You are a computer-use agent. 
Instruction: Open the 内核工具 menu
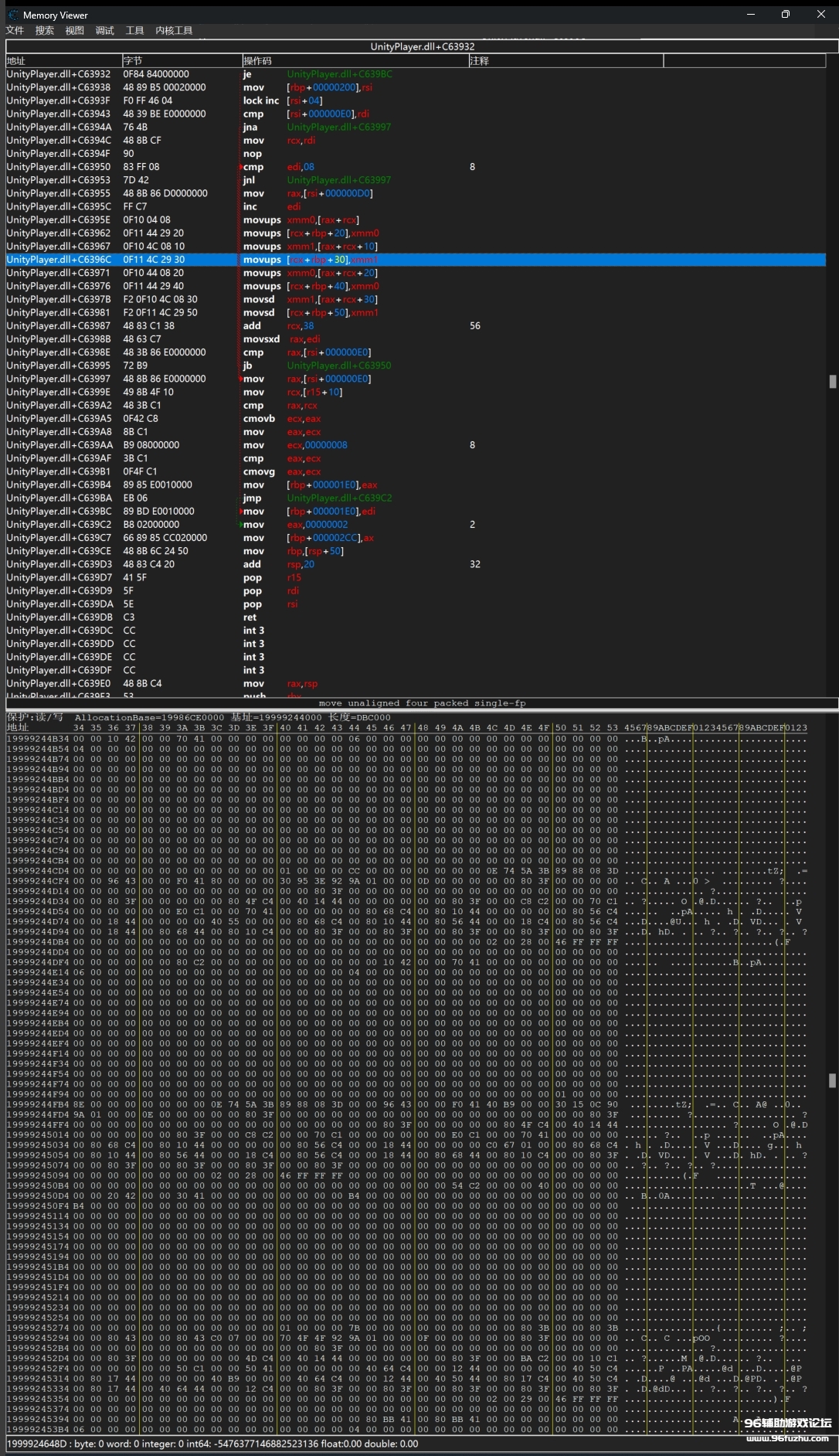(x=174, y=30)
